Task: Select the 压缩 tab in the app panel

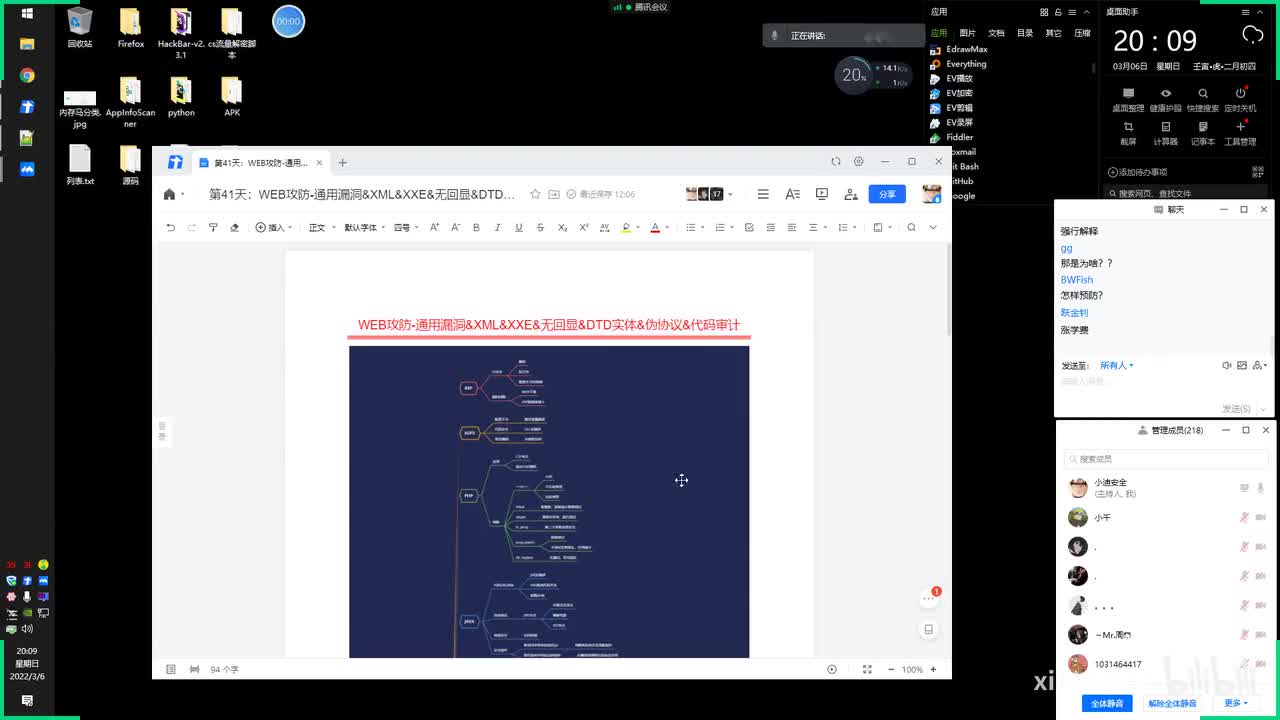Action: tap(1082, 33)
